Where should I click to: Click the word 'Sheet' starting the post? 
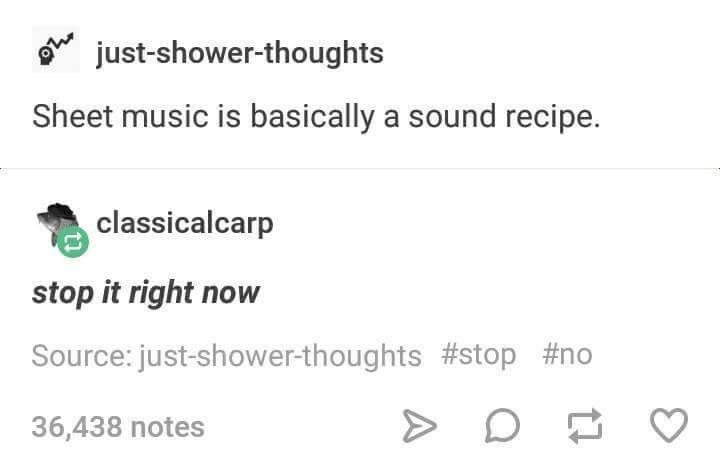72,116
